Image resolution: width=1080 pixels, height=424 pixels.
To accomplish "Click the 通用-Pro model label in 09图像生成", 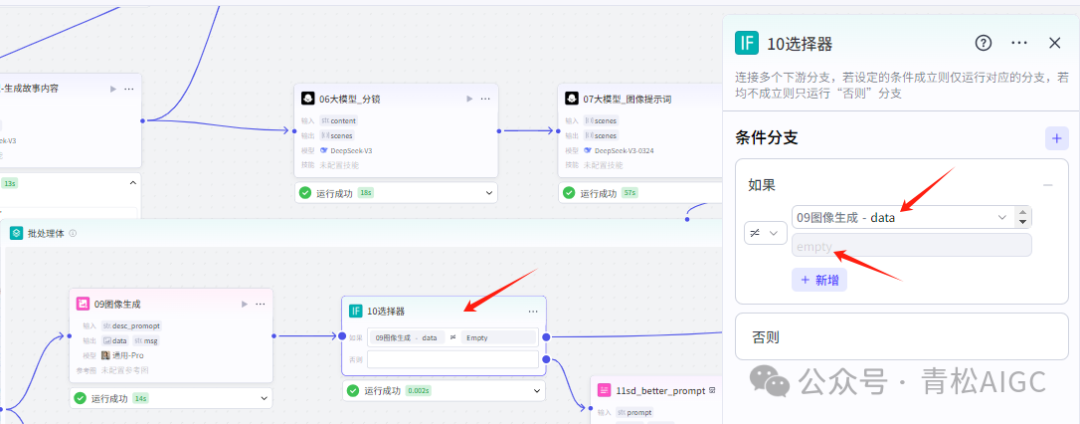I will coord(129,355).
